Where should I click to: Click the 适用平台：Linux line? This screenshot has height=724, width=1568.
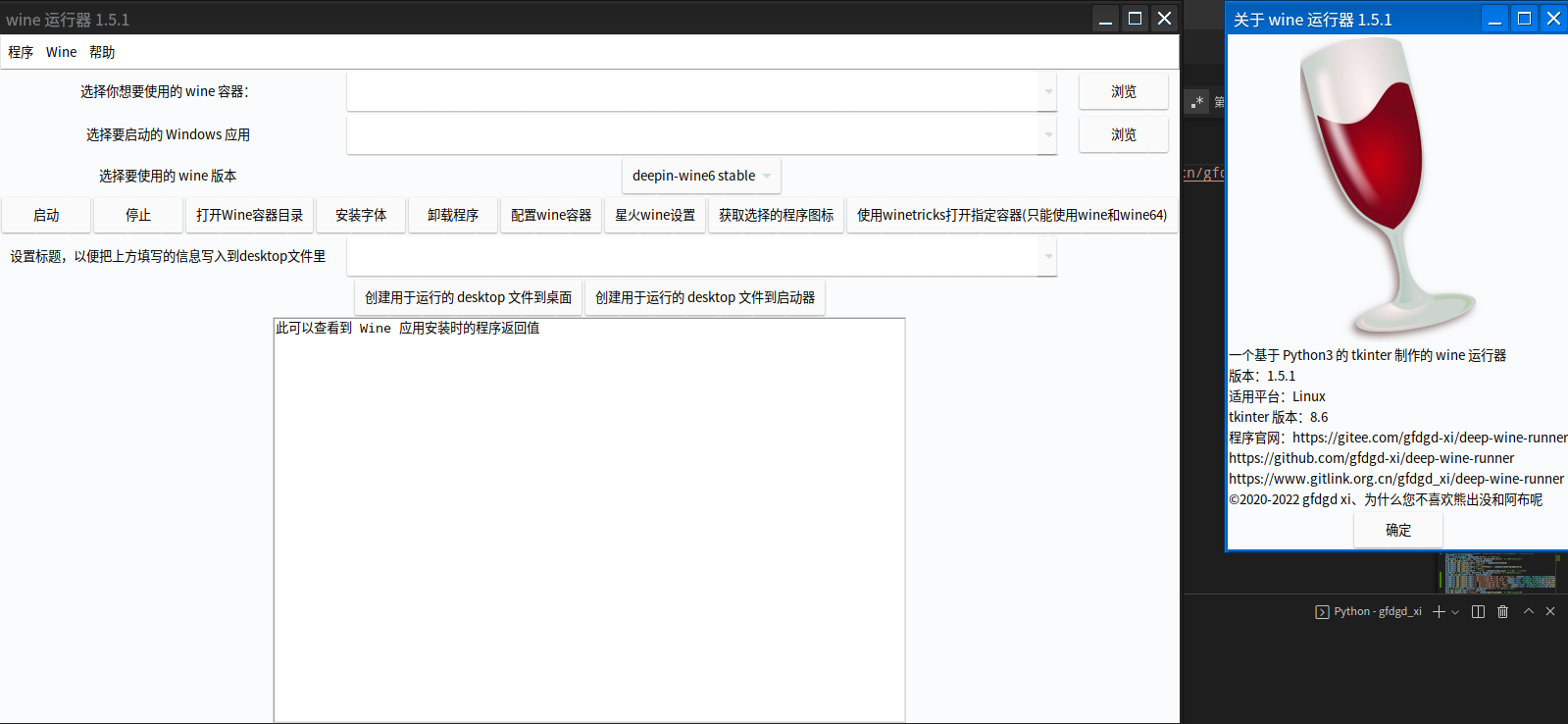(1277, 396)
